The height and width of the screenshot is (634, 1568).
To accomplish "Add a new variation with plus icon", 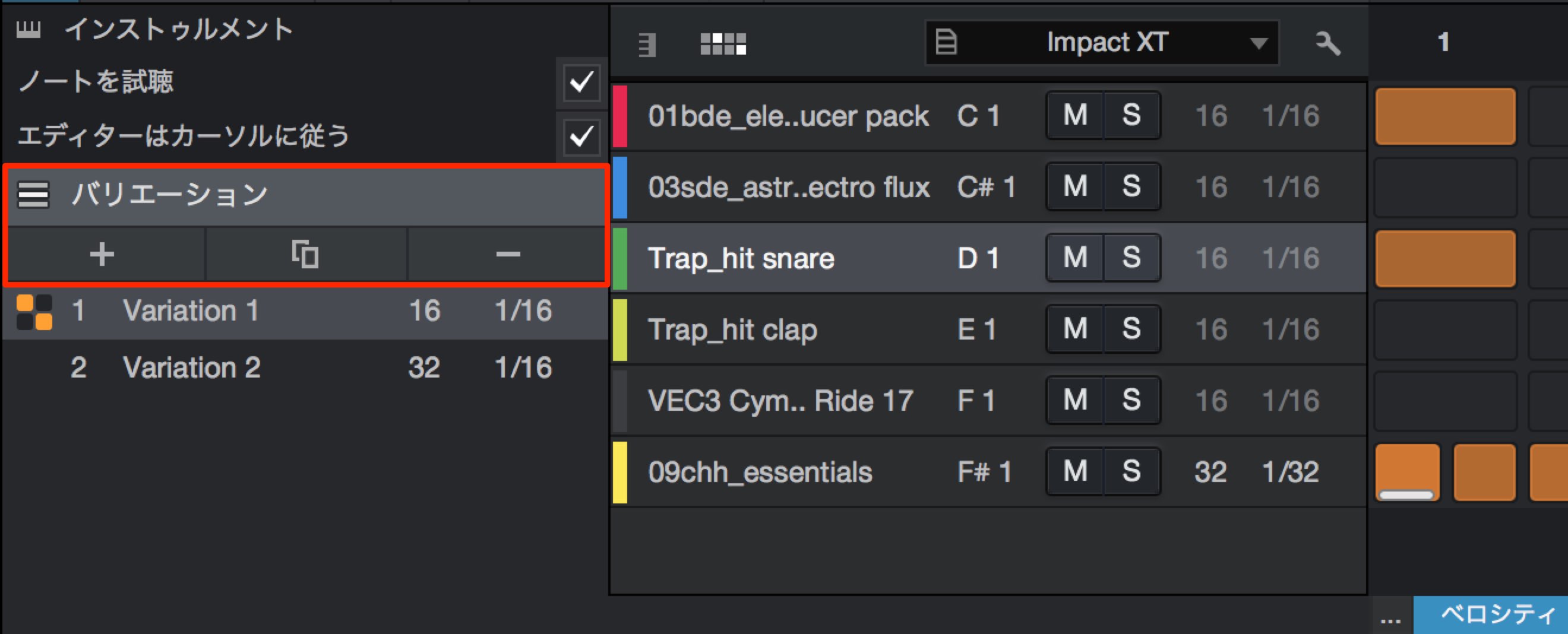I will coord(102,254).
